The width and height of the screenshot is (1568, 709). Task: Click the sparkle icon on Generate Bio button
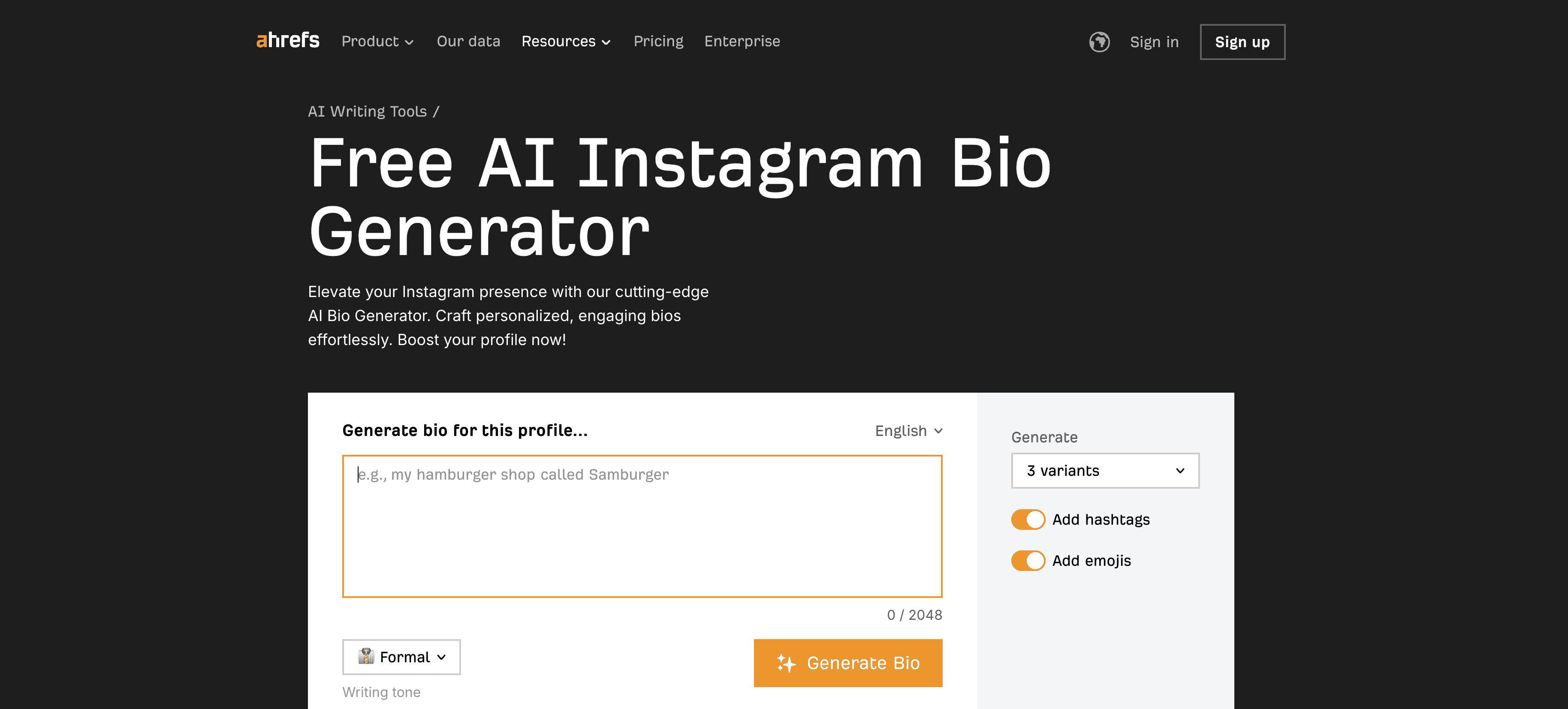(786, 664)
